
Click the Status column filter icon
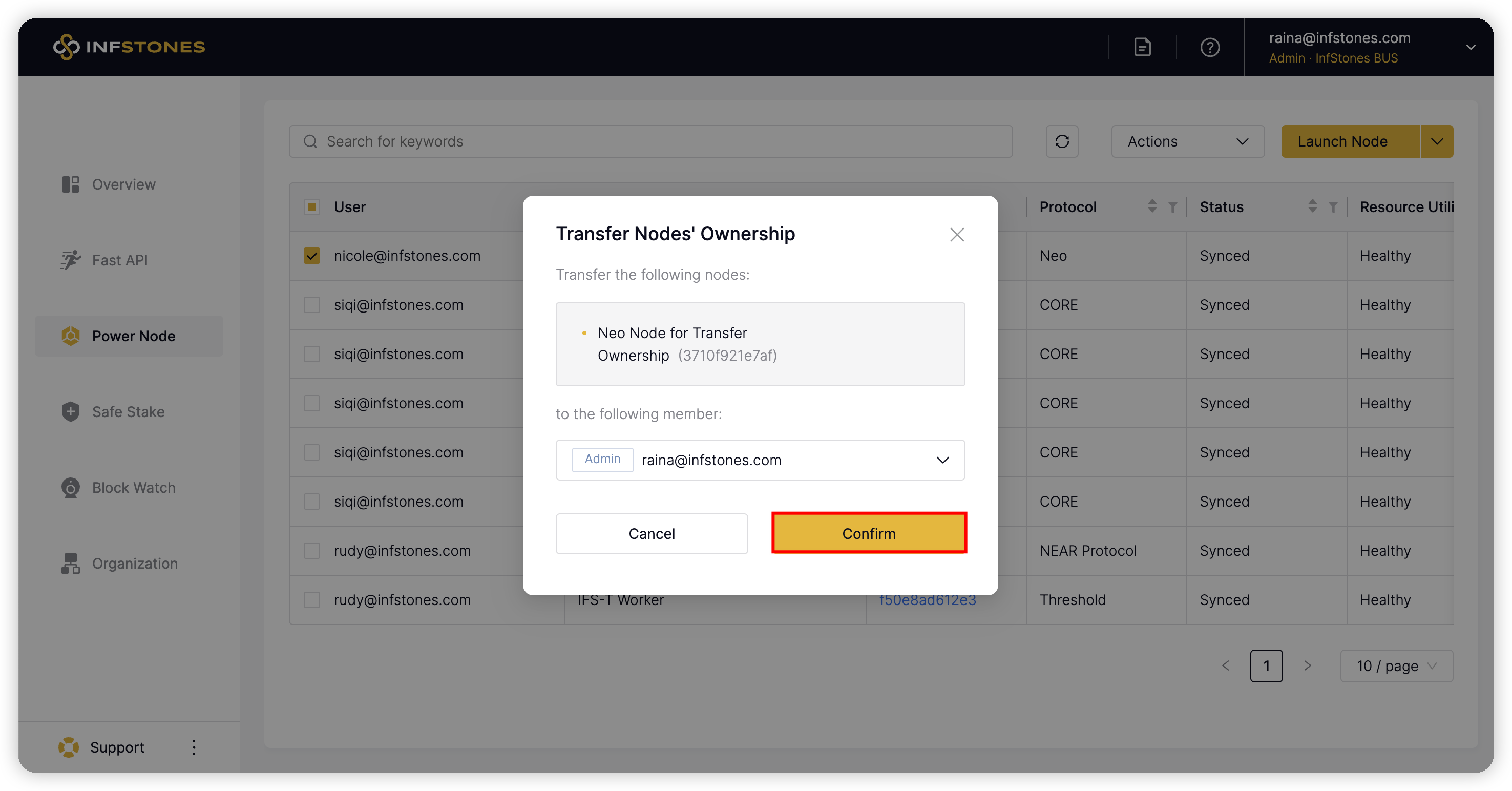[x=1333, y=207]
